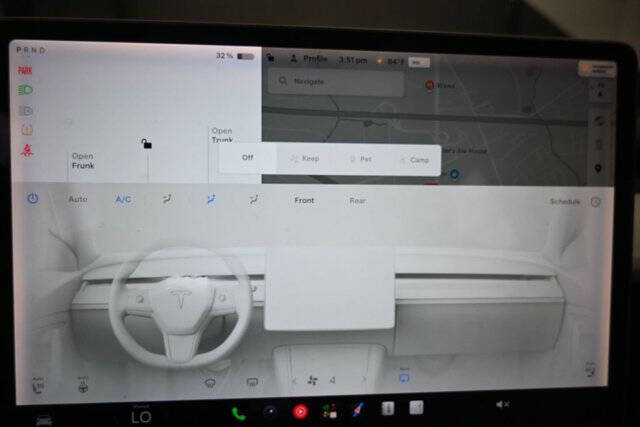The width and height of the screenshot is (640, 427).
Task: Select the face-level airflow vent icon
Action: (x=167, y=199)
